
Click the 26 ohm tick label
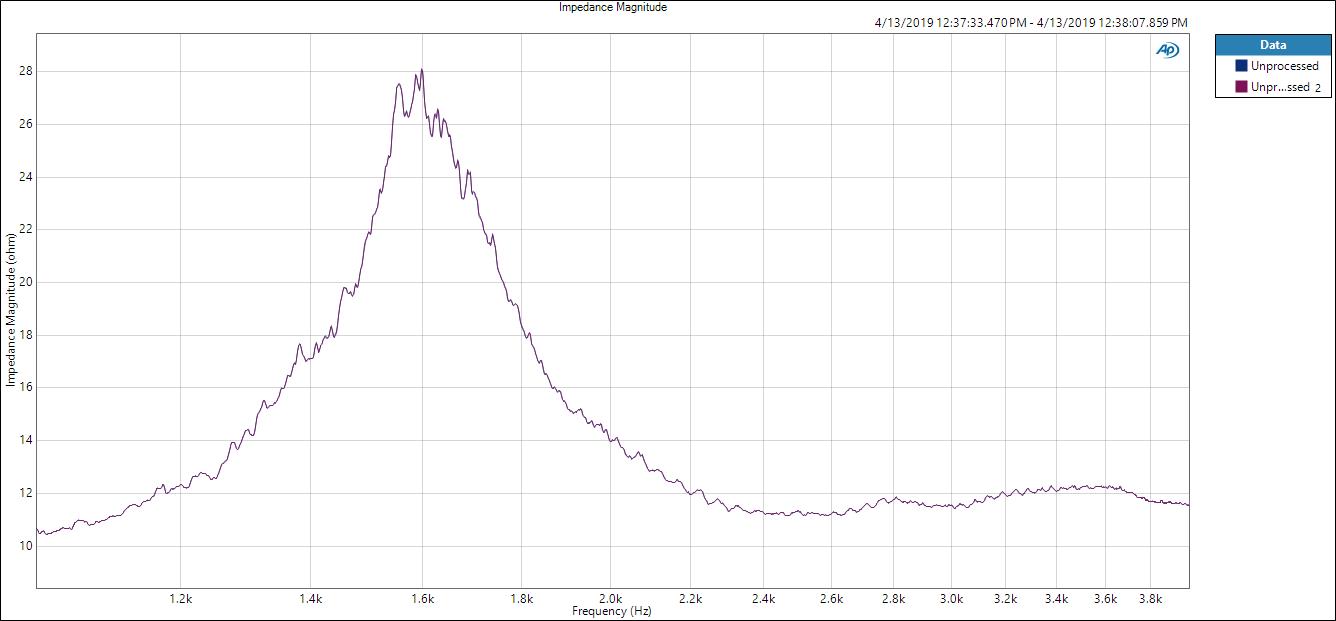tap(26, 124)
